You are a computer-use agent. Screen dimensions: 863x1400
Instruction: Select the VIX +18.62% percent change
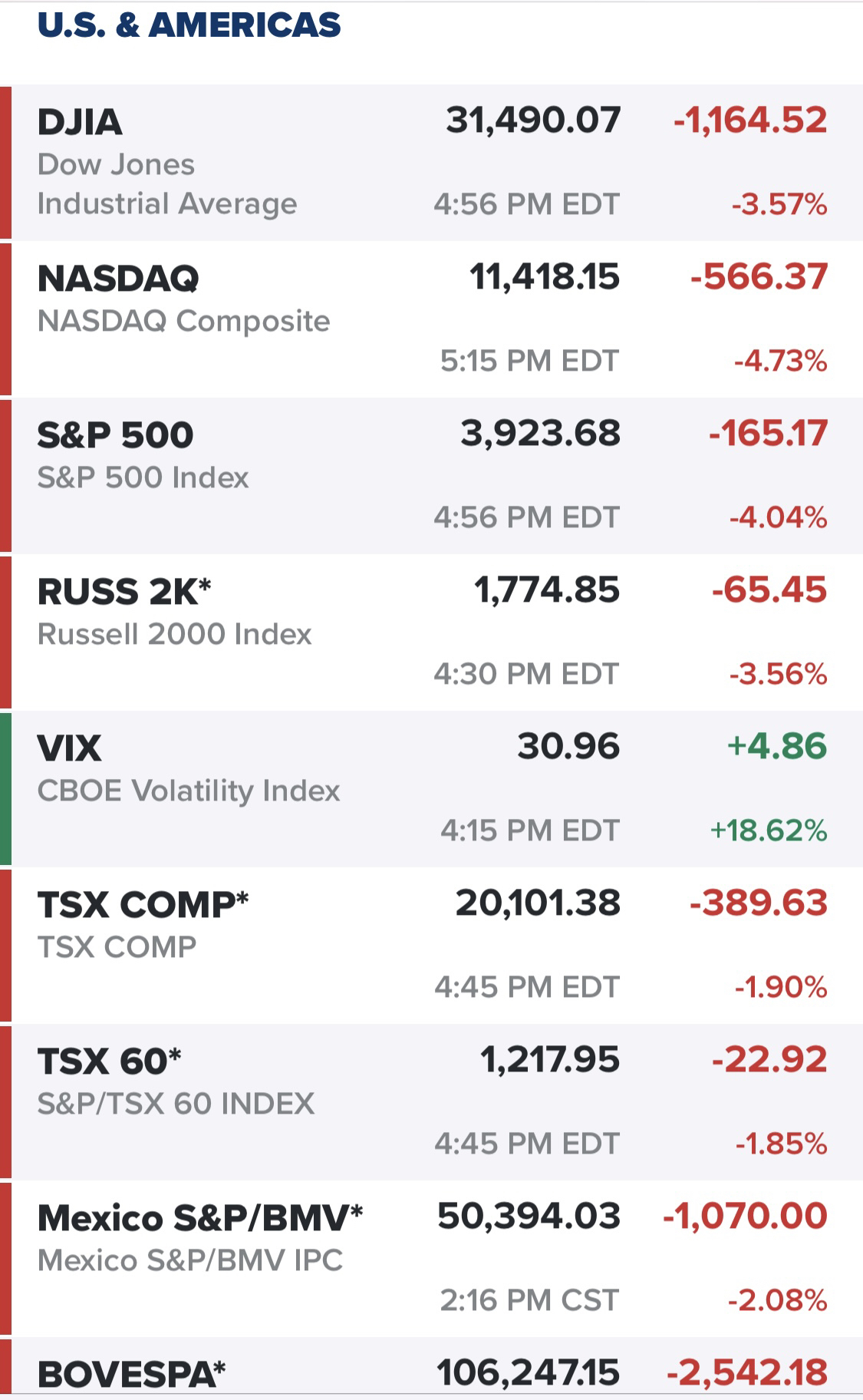769,830
